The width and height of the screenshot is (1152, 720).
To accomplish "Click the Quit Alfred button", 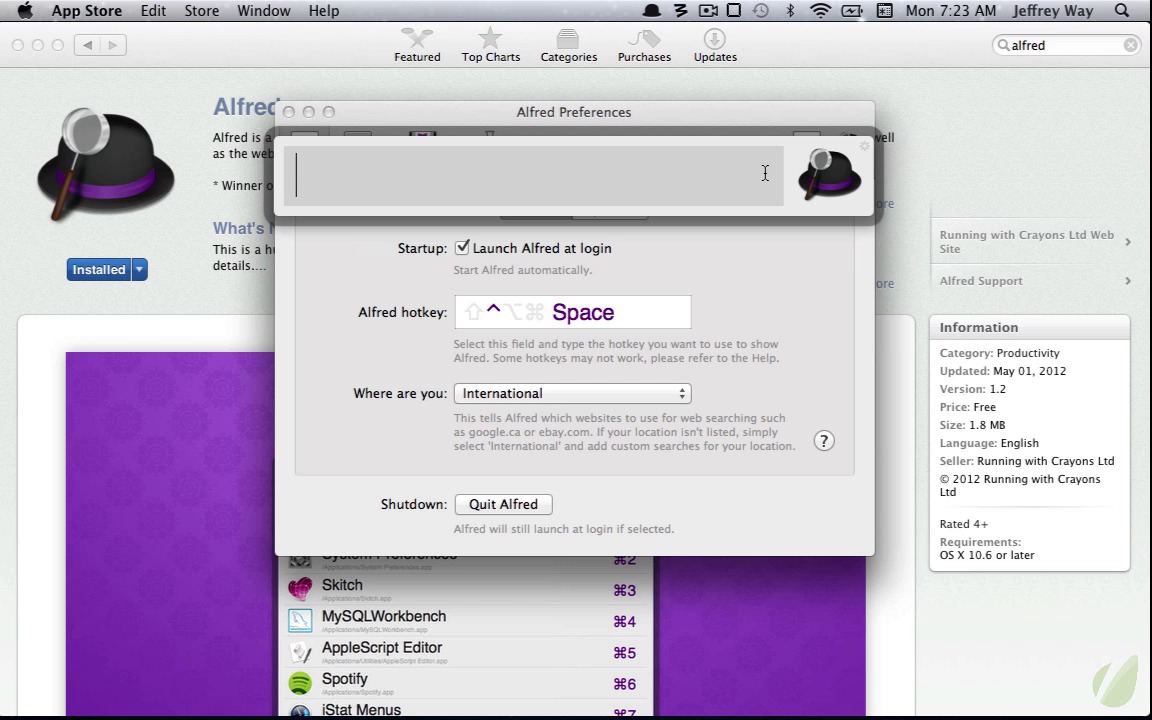I will point(503,504).
